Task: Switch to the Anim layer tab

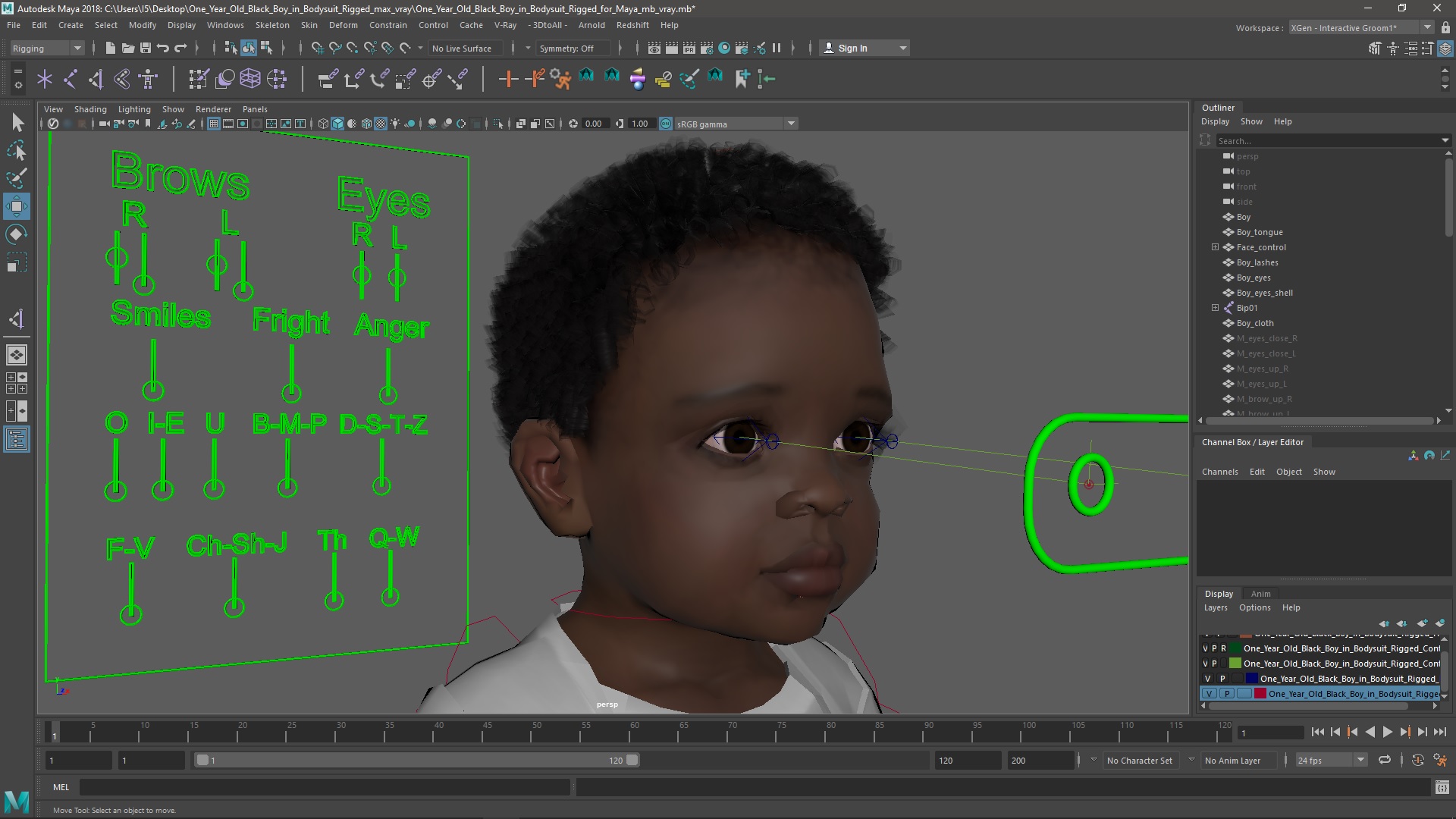Action: click(1260, 594)
